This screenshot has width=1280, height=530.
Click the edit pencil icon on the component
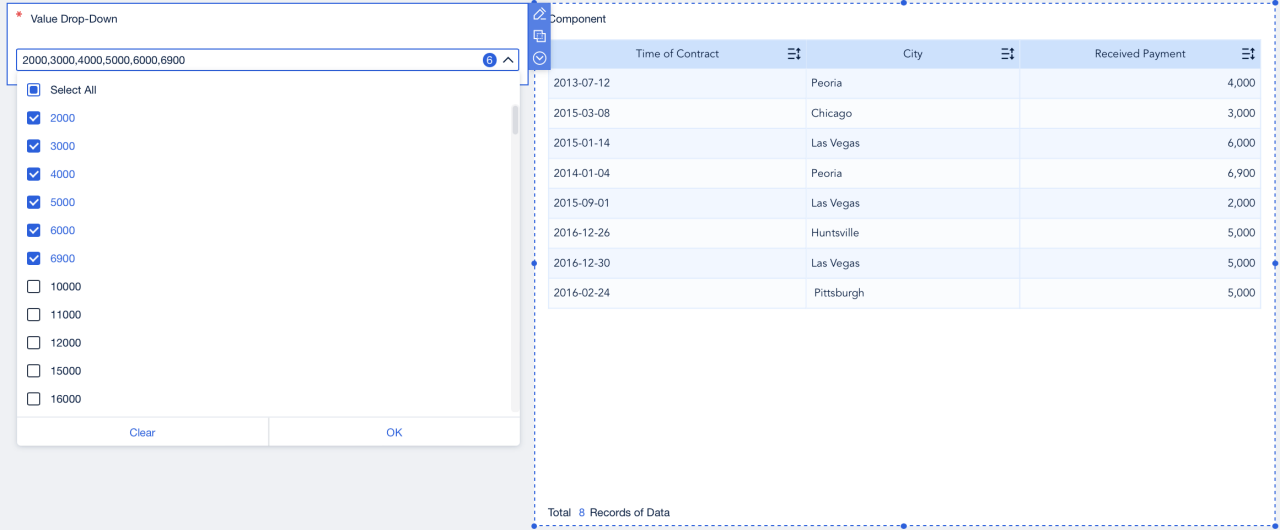[540, 14]
